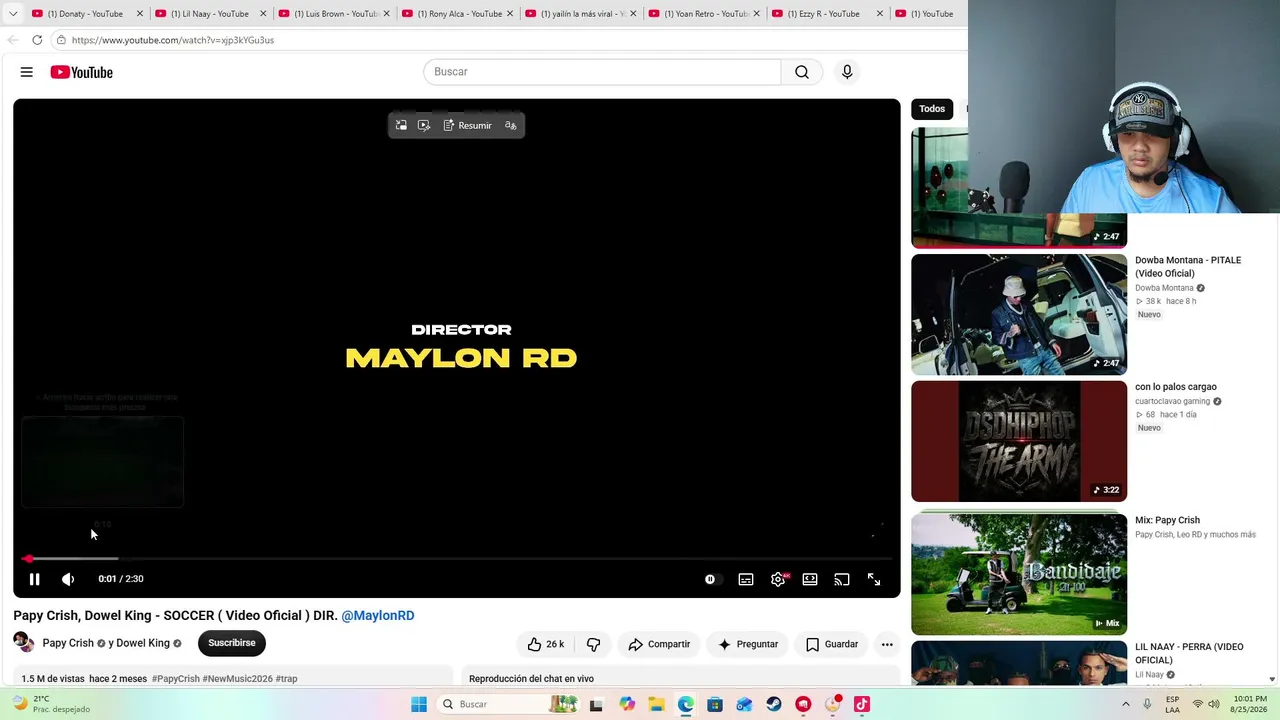Seek on the video progress bar
This screenshot has height=720, width=1280.
tap(457, 559)
